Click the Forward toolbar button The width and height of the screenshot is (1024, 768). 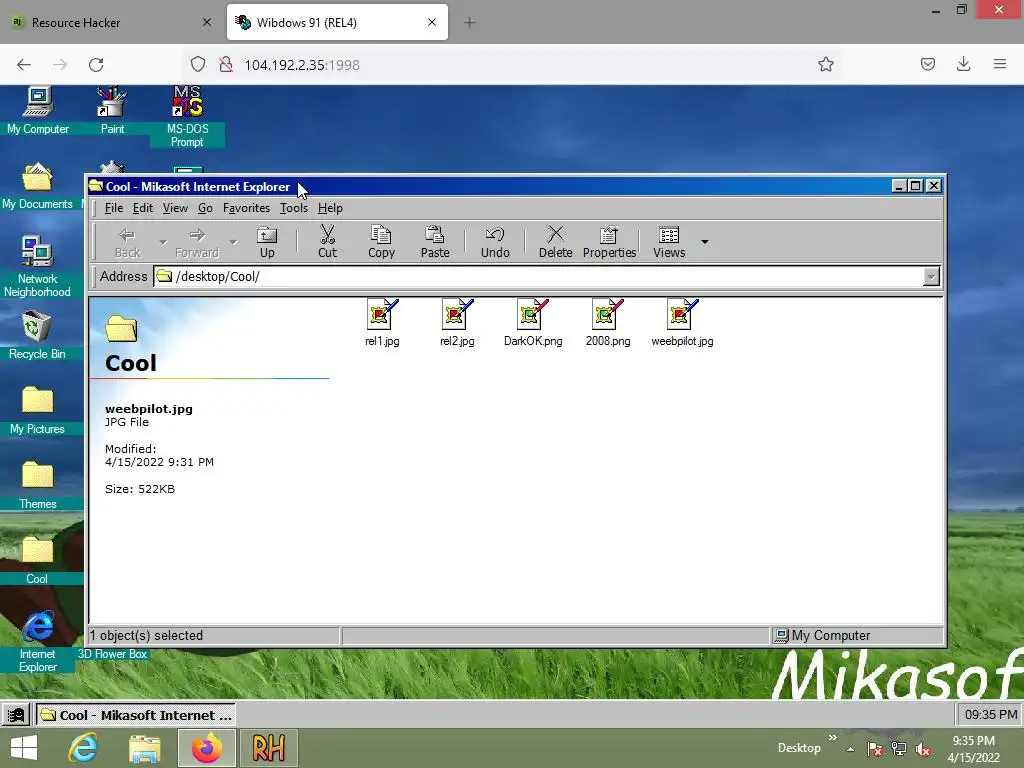[x=197, y=242]
